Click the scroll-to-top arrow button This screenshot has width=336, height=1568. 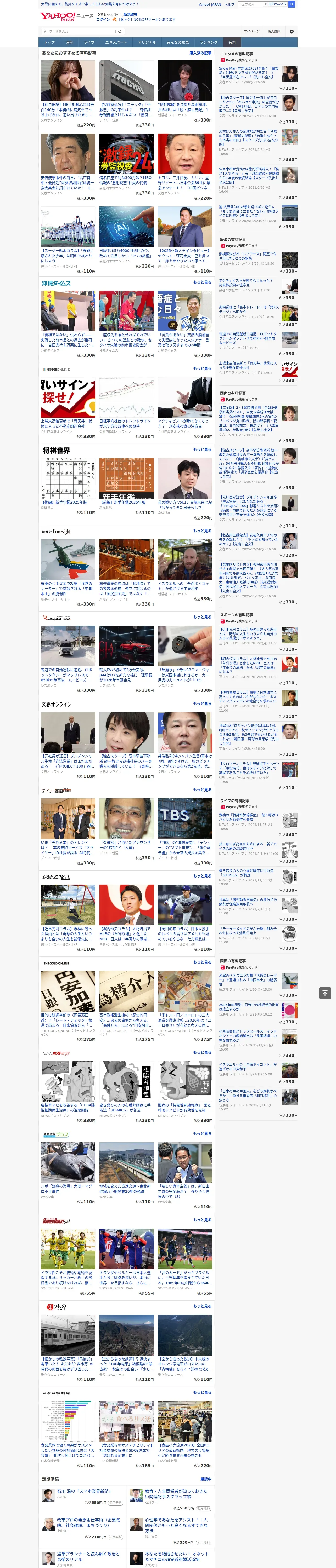pyautogui.click(x=325, y=993)
